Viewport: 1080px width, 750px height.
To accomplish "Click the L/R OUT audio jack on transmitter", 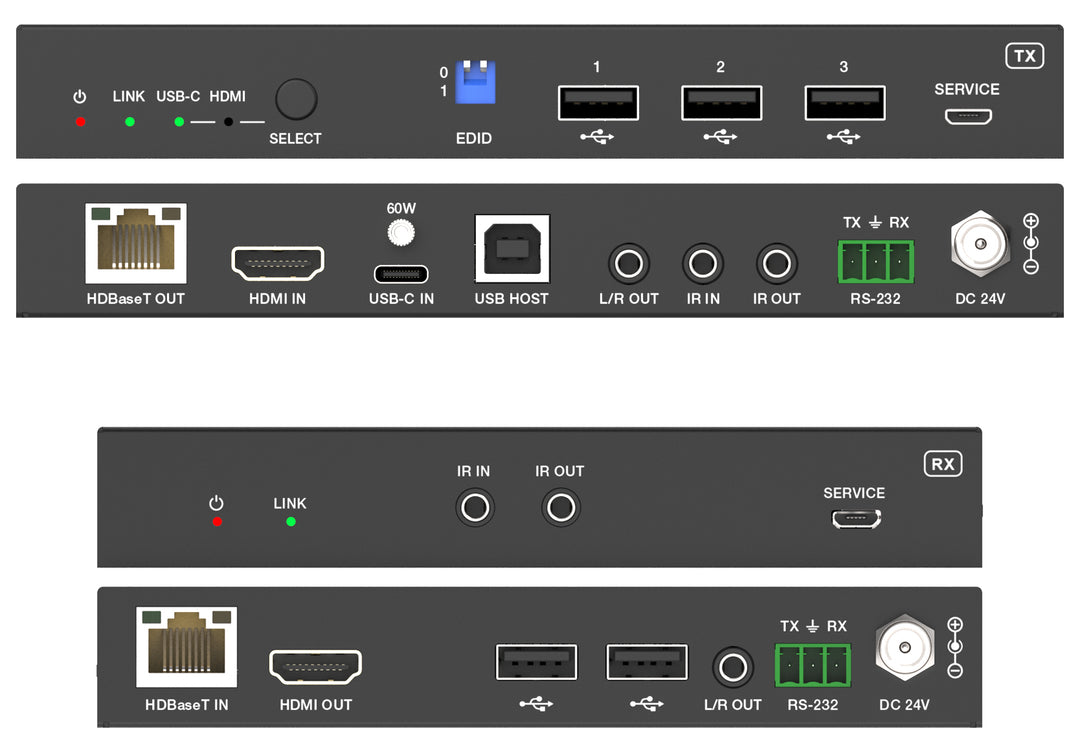I will pos(629,265).
